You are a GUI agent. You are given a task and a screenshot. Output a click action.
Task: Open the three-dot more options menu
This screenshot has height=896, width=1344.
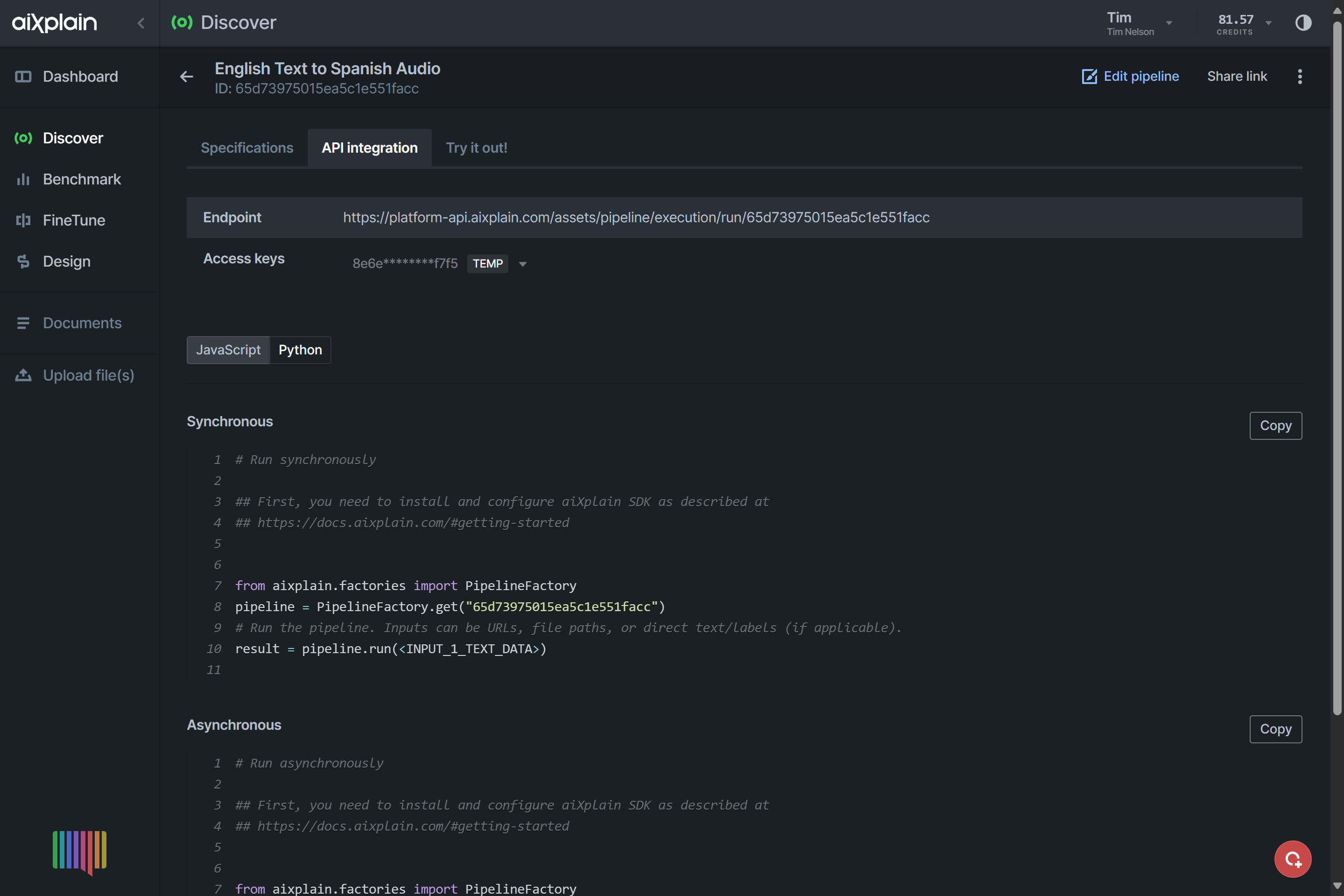pos(1300,77)
